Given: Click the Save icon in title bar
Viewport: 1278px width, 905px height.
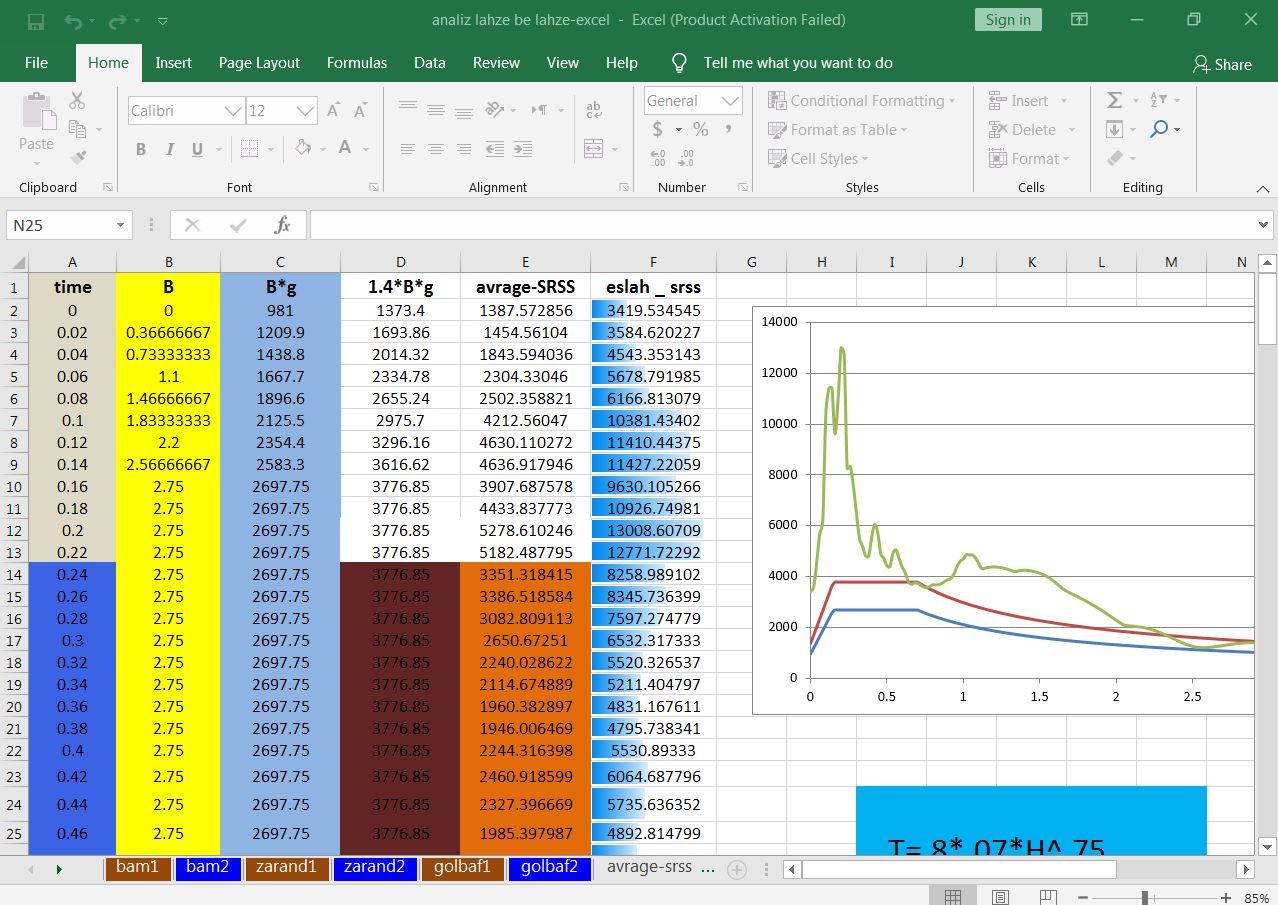Looking at the screenshot, I should coord(36,20).
